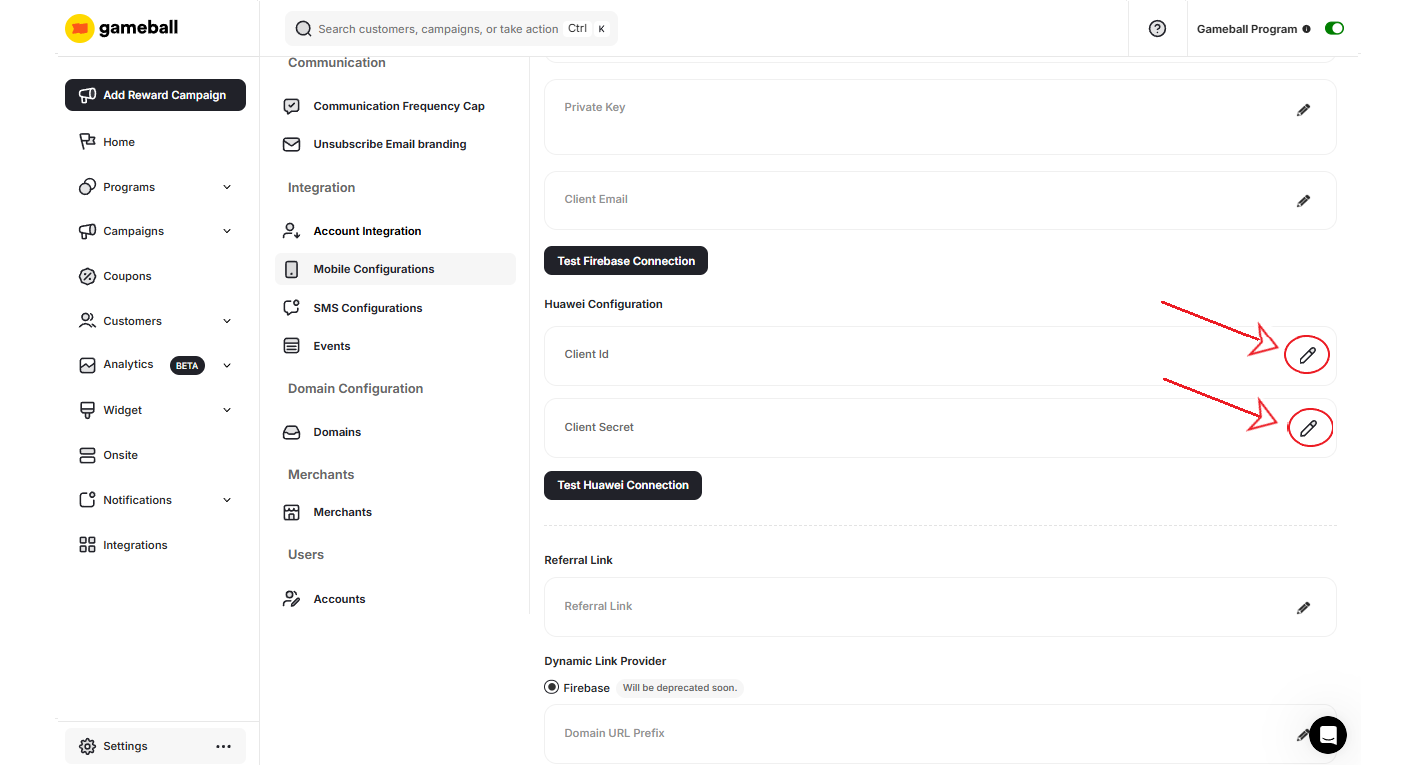Select the Mobile Configurations phone icon
1416x765 pixels.
pyautogui.click(x=291, y=268)
